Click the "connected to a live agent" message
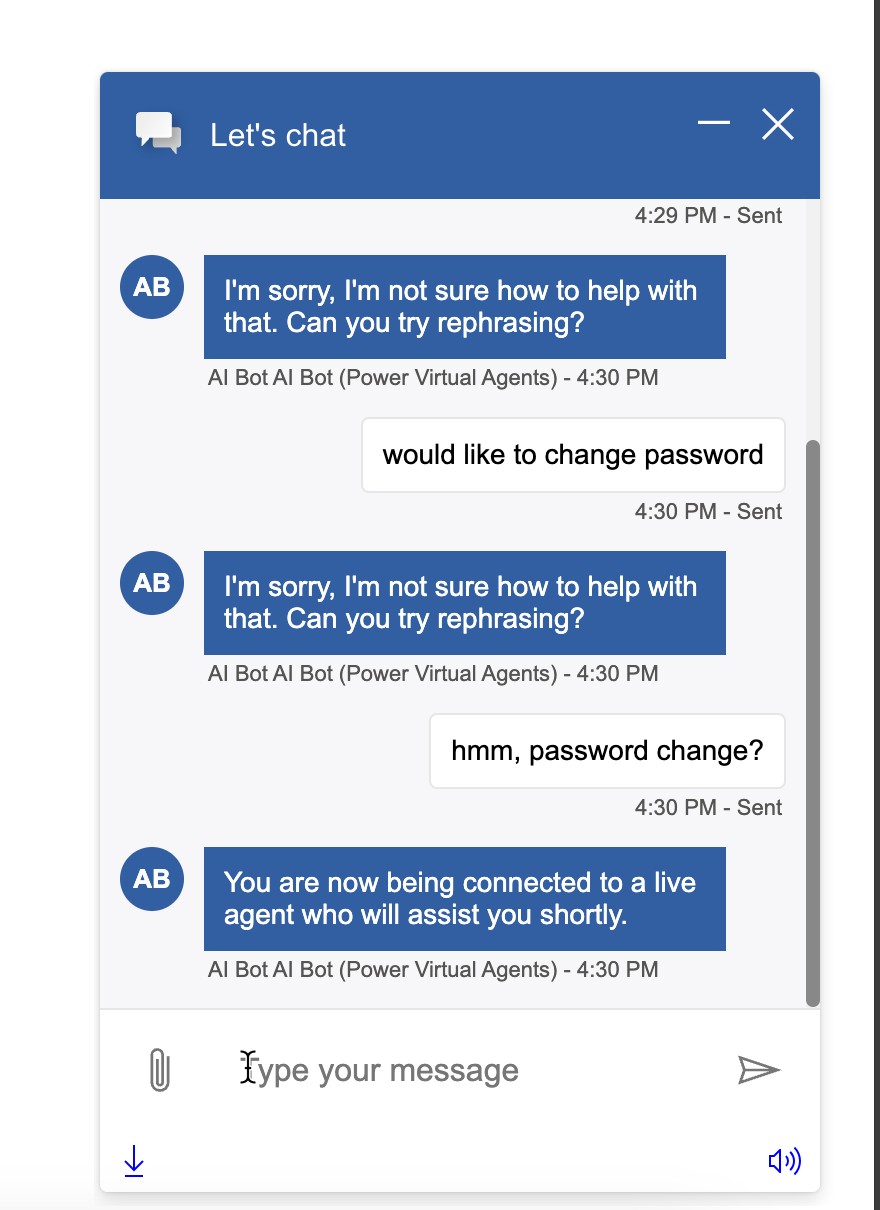This screenshot has width=880, height=1210. coord(464,898)
